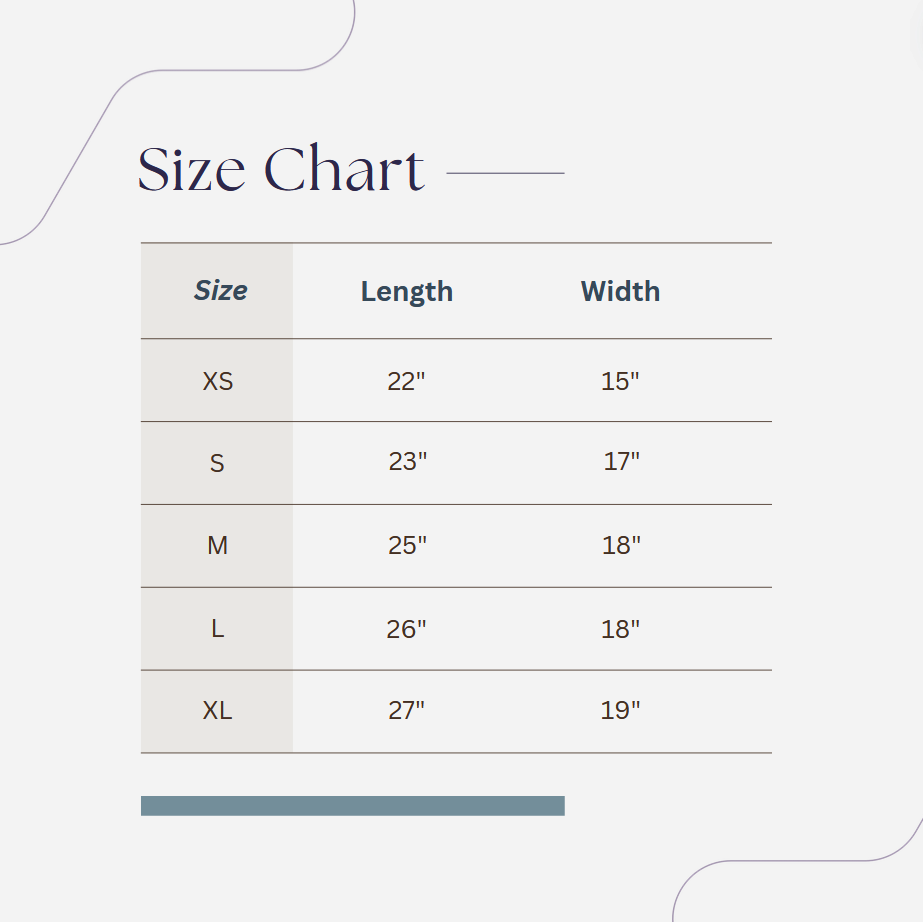Viewport: 923px width, 922px height.
Task: Click the 15" width value for XS
Action: (x=620, y=381)
